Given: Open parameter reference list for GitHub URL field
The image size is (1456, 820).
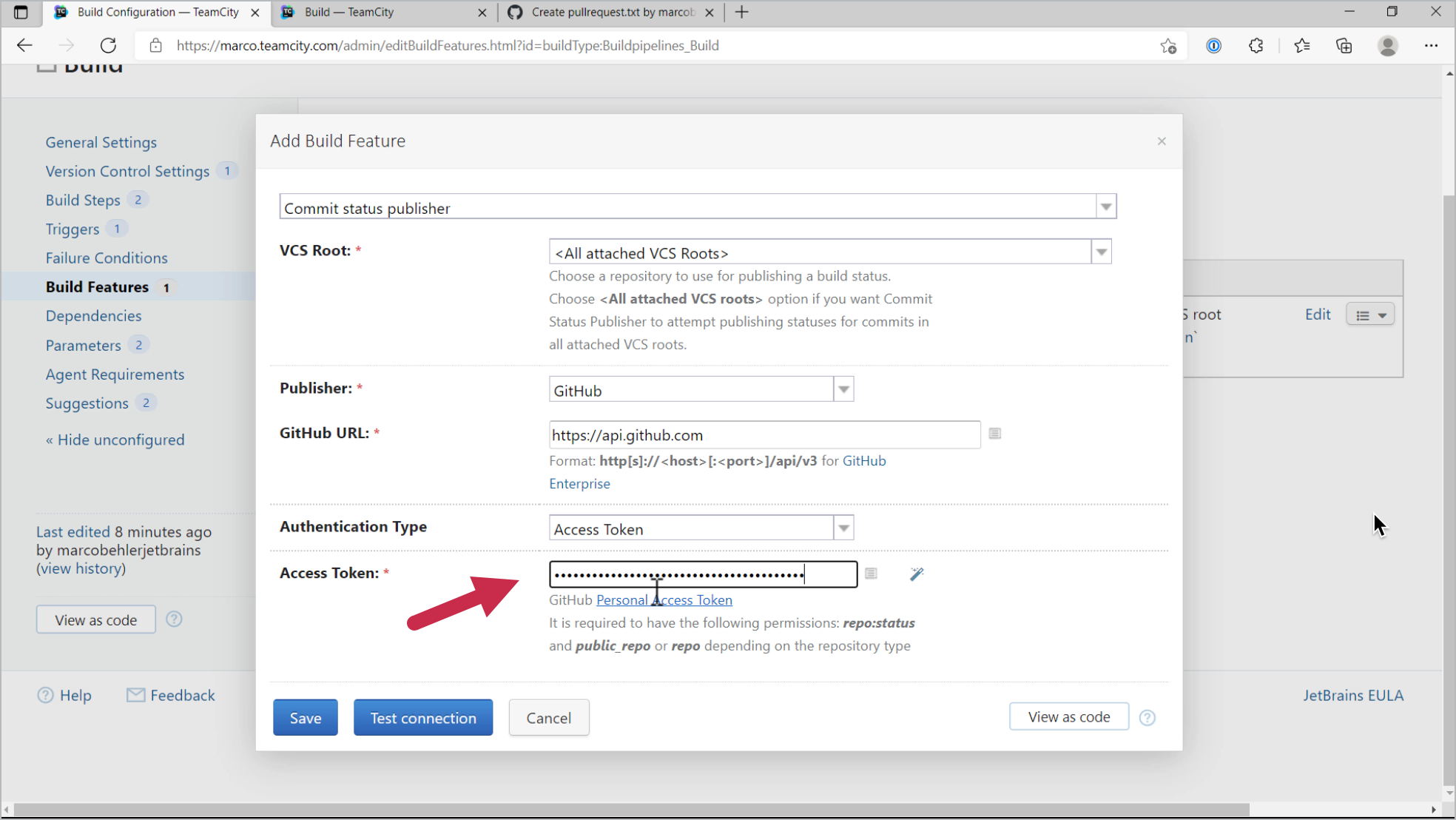Looking at the screenshot, I should (x=994, y=434).
